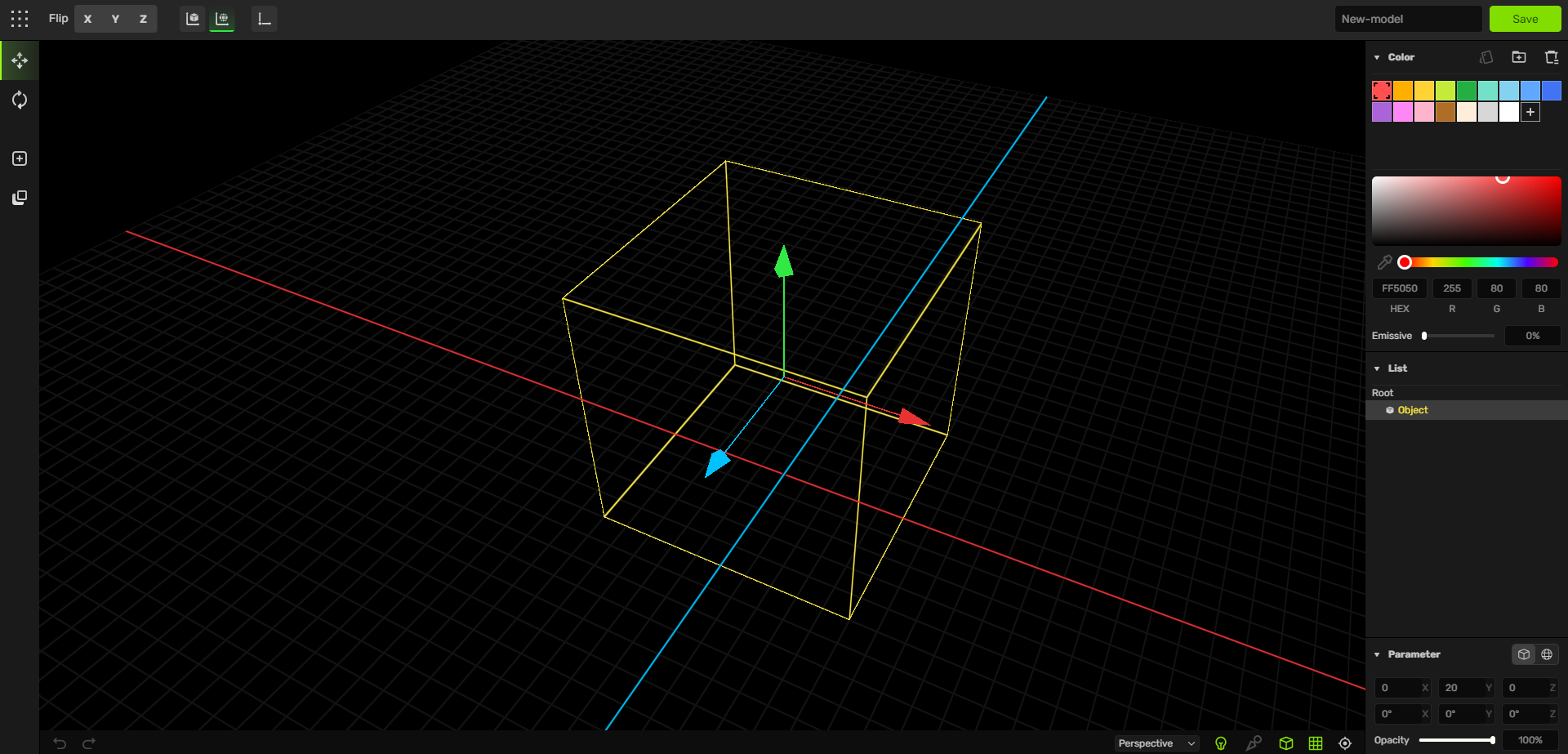Click the G color value field
This screenshot has height=754, width=1568.
(x=1496, y=288)
